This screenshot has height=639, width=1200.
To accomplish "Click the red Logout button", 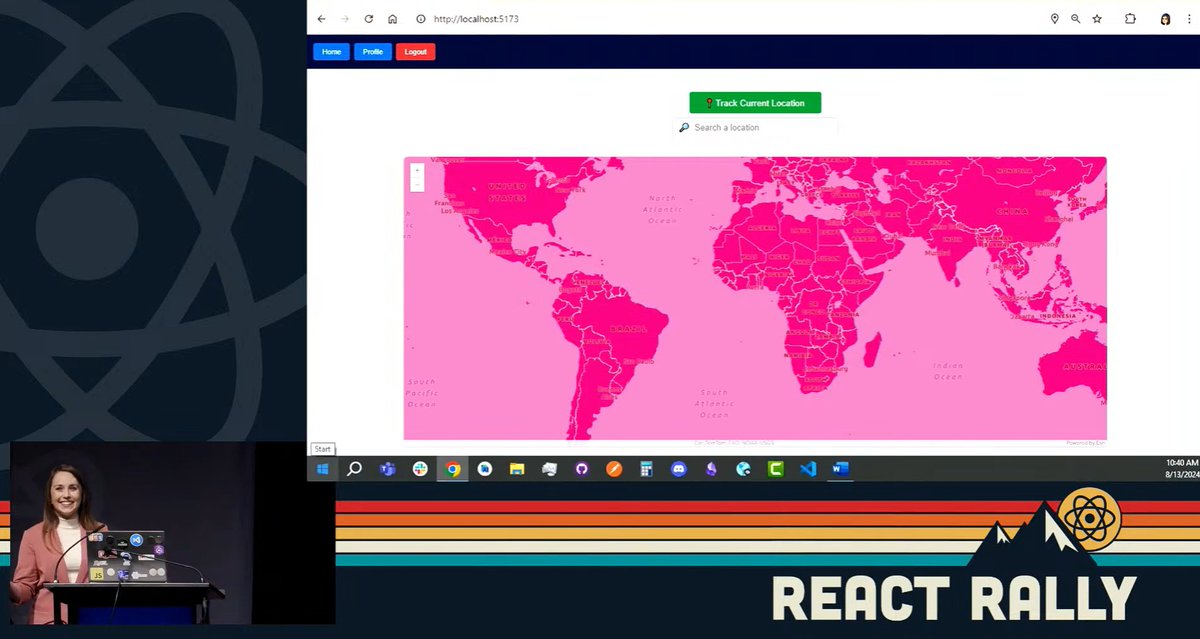I will [x=415, y=52].
